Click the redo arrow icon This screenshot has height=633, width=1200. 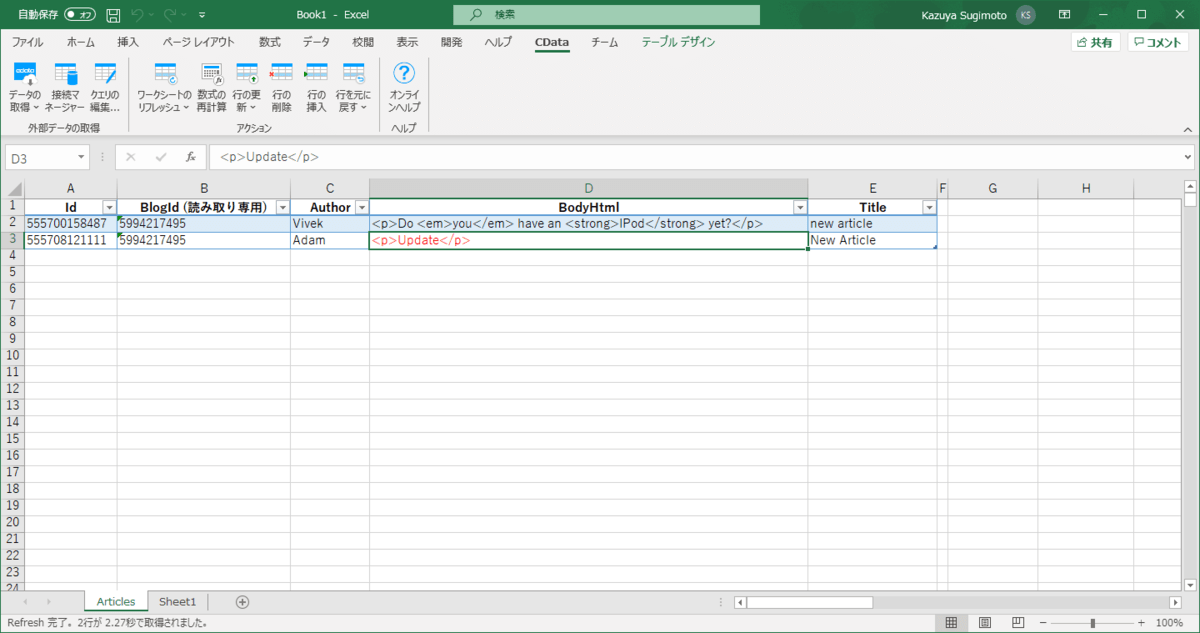(x=169, y=15)
